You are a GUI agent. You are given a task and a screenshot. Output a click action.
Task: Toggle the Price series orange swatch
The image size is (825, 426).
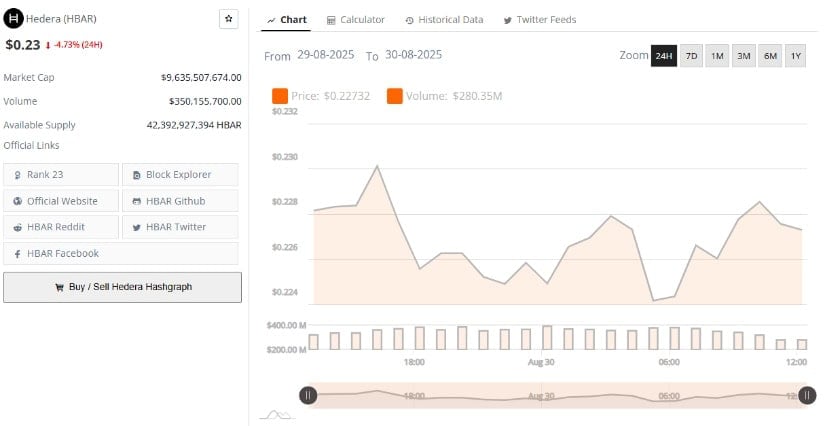point(280,96)
